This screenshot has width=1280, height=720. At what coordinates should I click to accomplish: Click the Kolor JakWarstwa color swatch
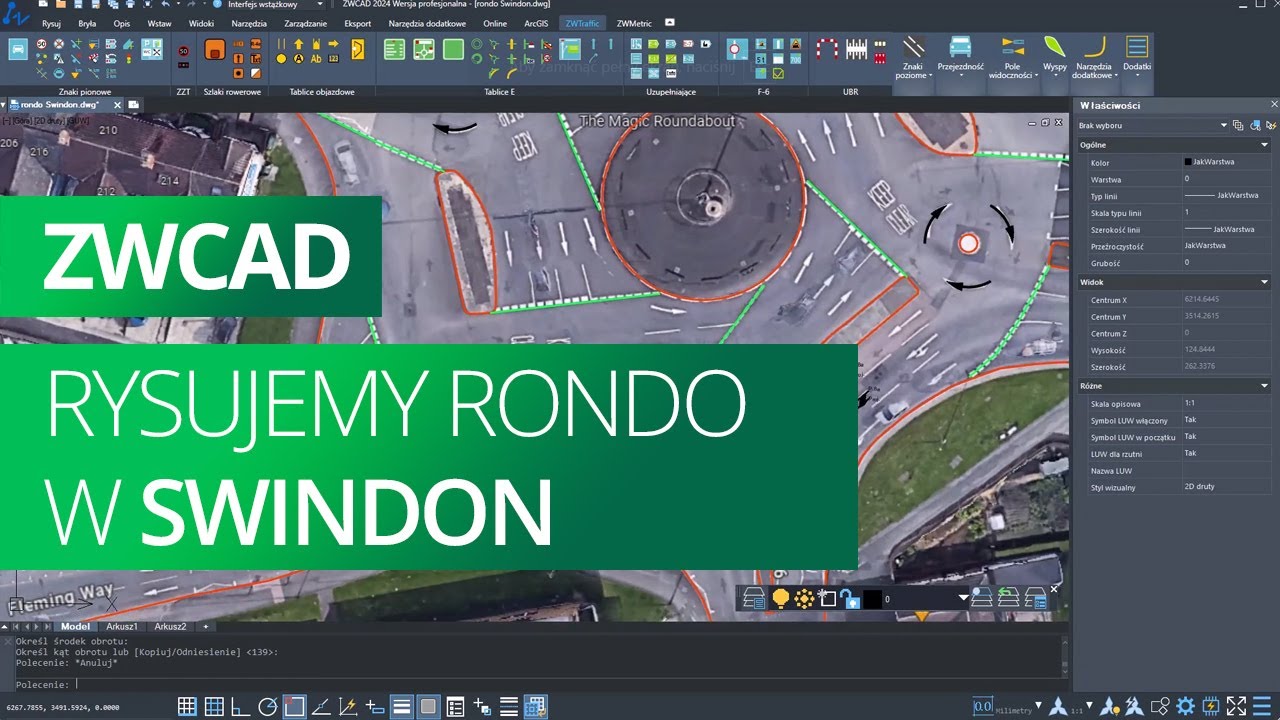(1188, 161)
